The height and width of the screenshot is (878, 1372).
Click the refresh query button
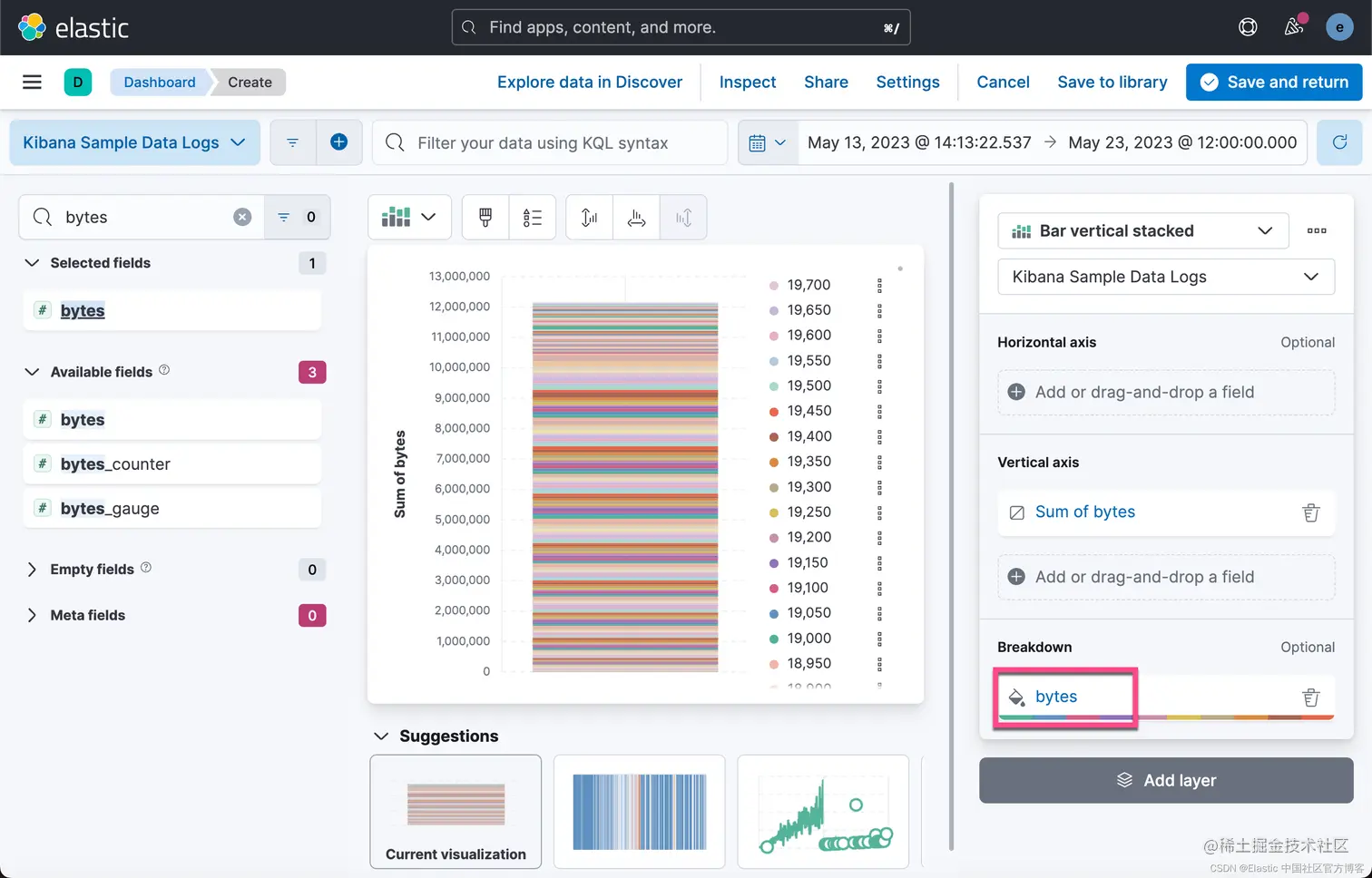click(x=1339, y=142)
